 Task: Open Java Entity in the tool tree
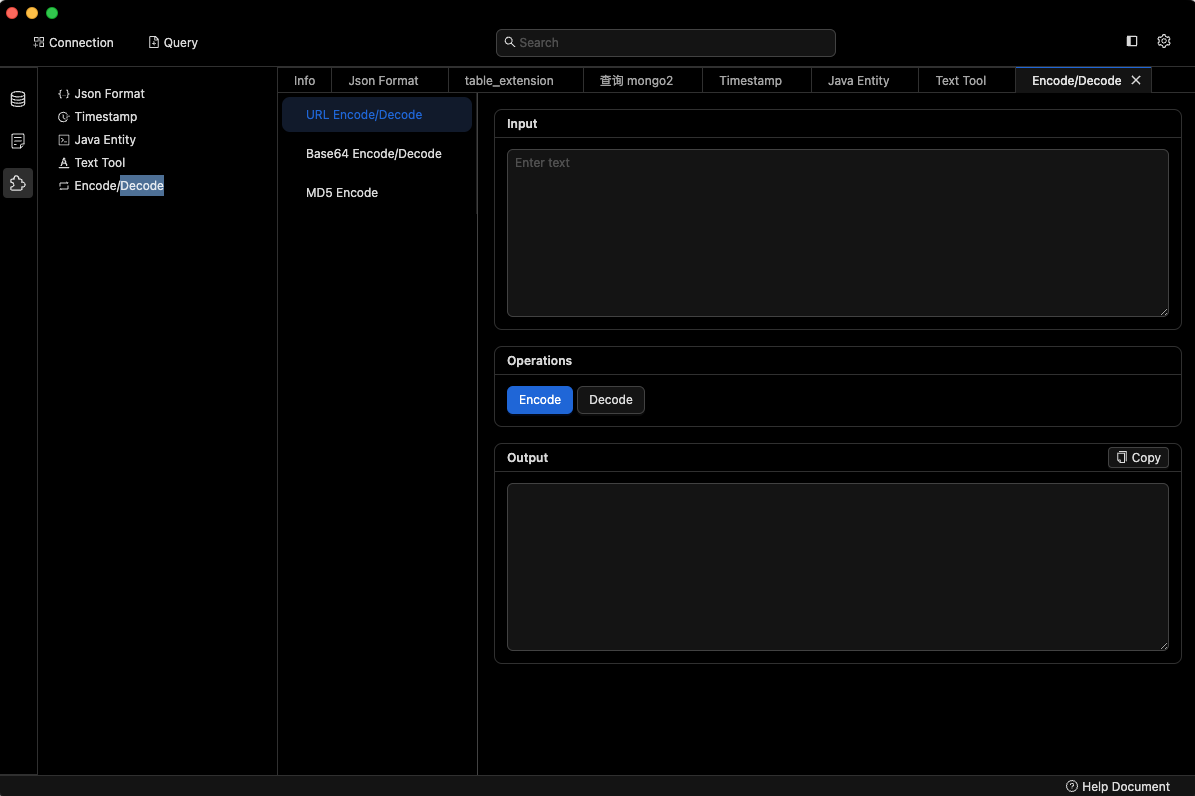(x=105, y=140)
